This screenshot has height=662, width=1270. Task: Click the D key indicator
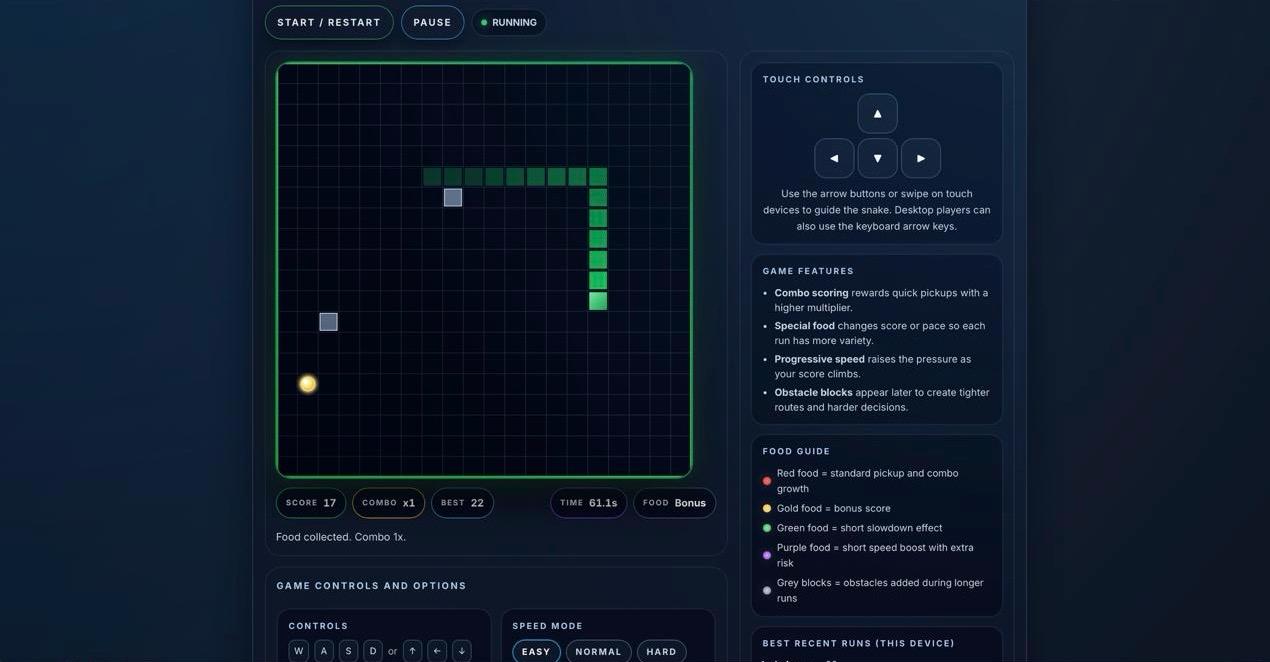[x=373, y=651]
